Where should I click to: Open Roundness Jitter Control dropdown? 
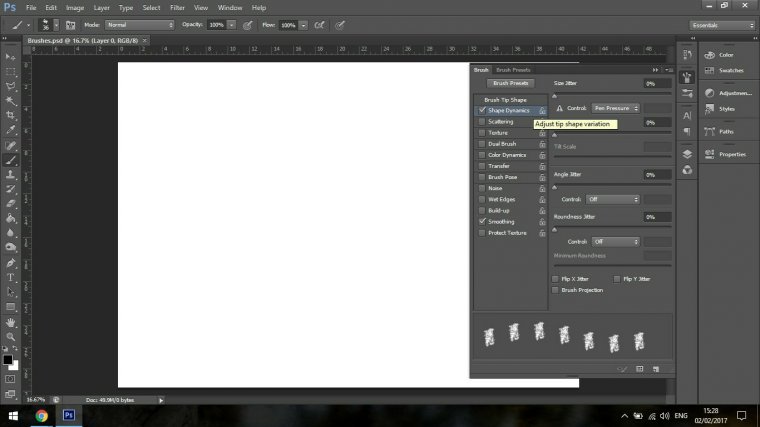pyautogui.click(x=616, y=241)
